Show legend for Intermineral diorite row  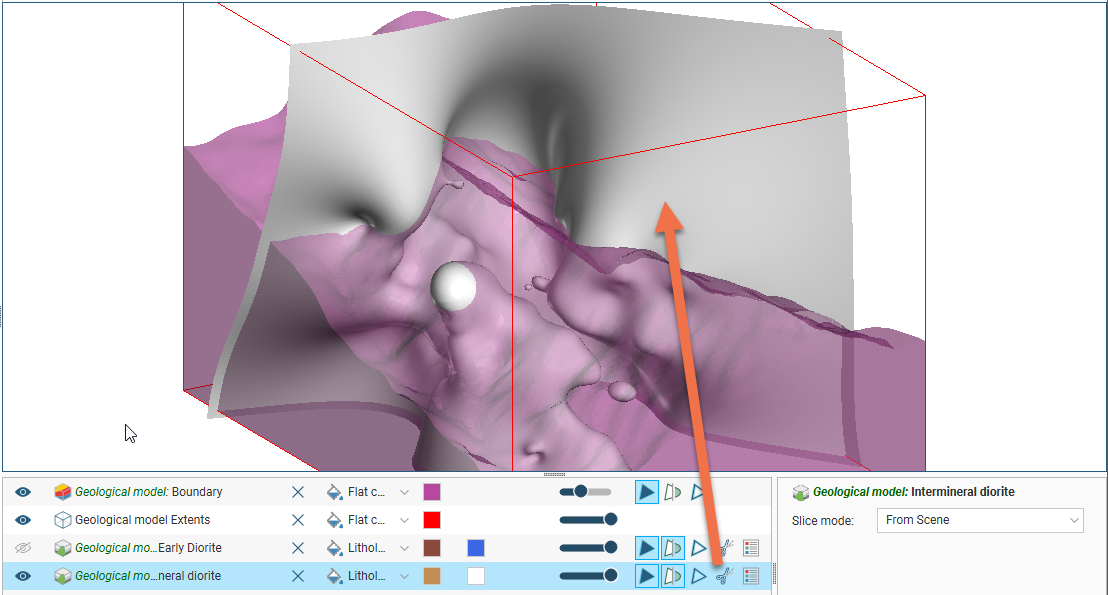tap(751, 576)
